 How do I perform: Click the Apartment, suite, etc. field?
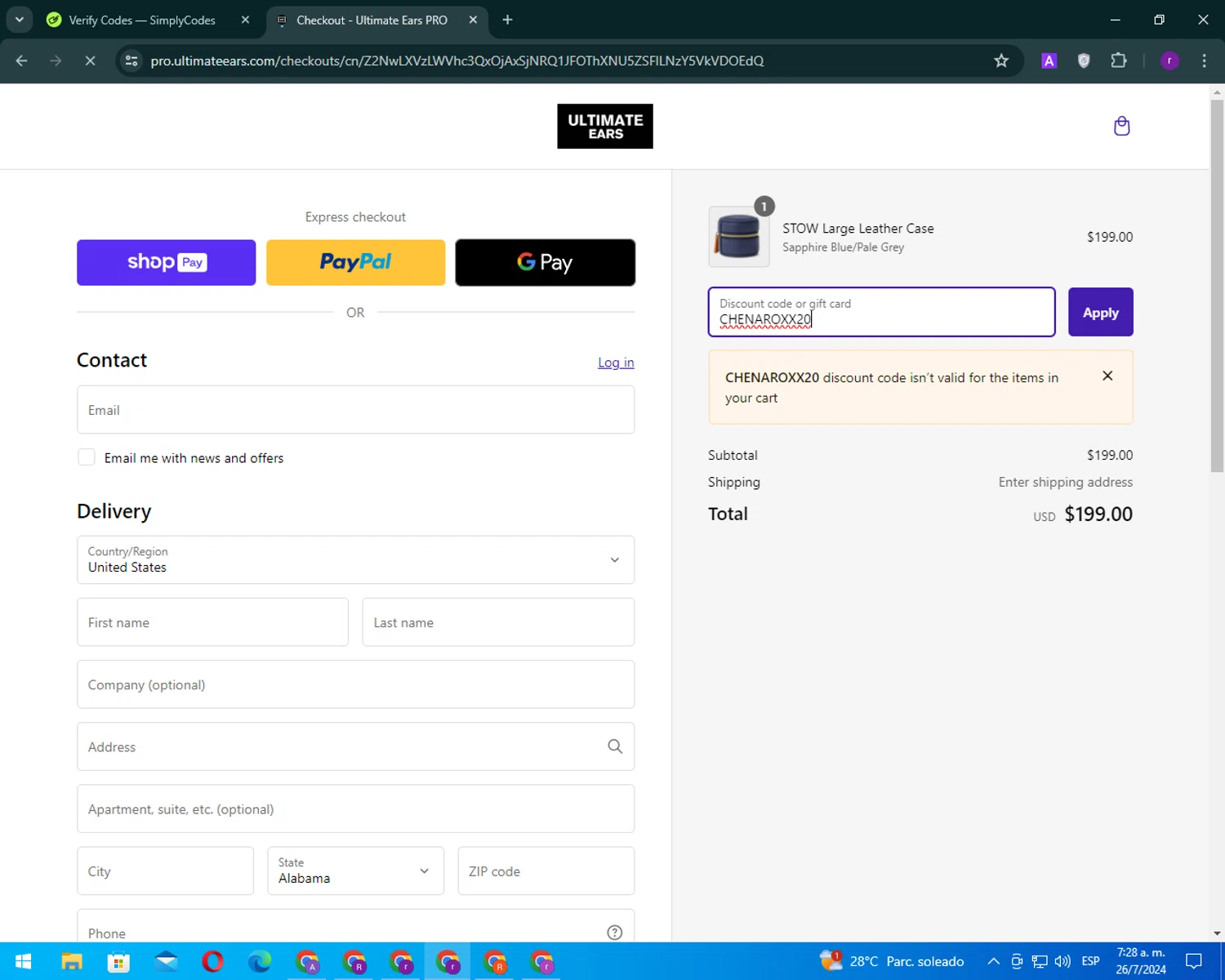355,808
